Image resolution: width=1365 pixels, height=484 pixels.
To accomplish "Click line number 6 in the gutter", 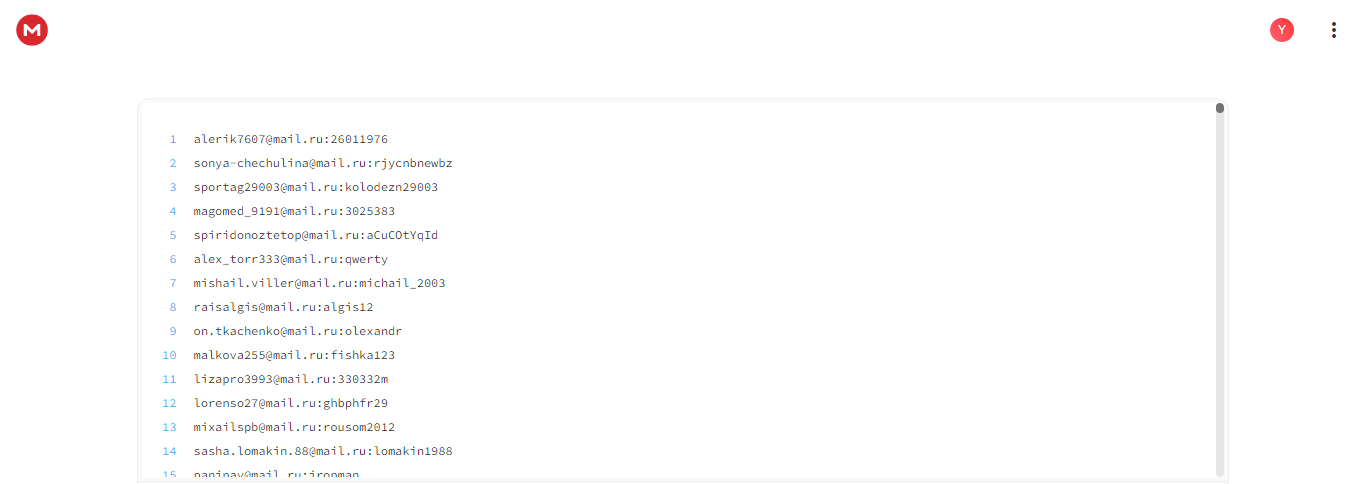I will click(x=173, y=259).
